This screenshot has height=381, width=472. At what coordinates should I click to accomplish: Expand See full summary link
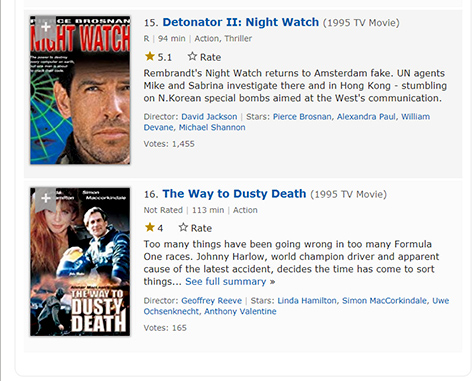(x=230, y=281)
